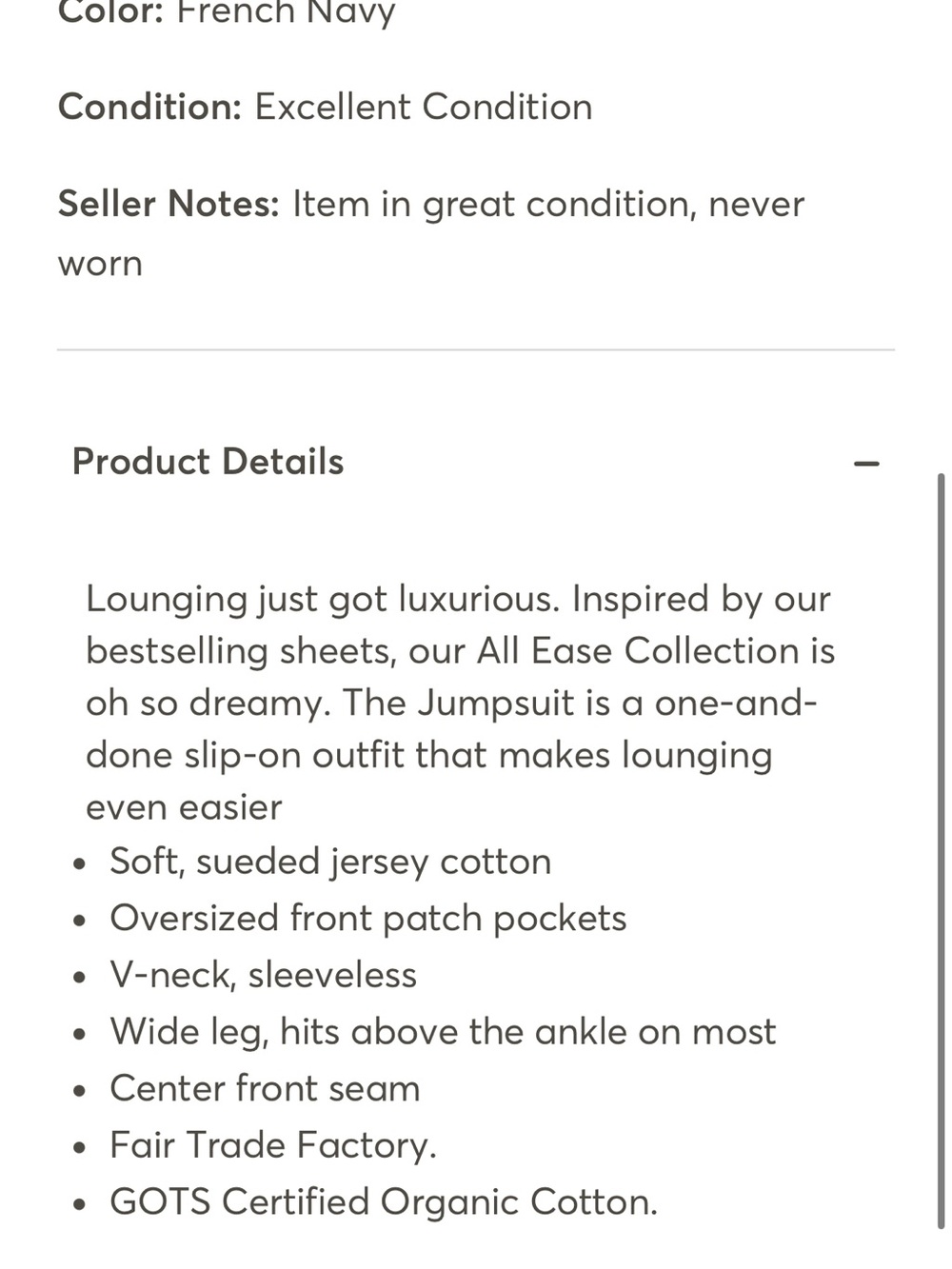Click the 'V-neck, sleeveless' bullet
The width and height of the screenshot is (952, 1269).
pos(264,975)
